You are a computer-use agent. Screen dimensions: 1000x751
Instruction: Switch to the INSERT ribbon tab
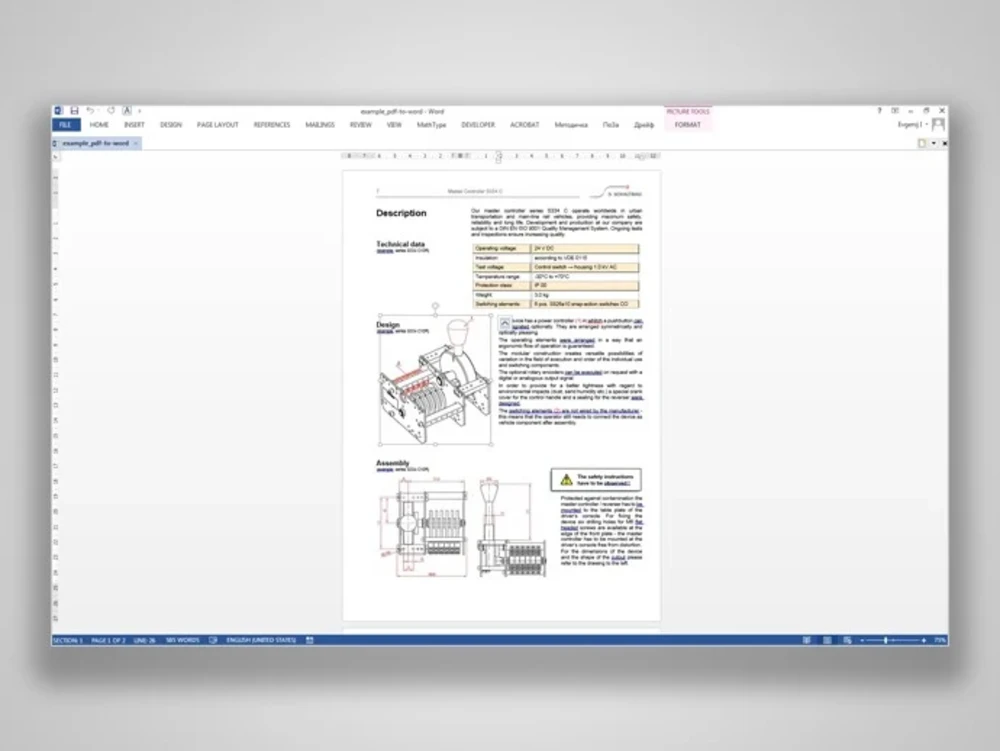(135, 125)
